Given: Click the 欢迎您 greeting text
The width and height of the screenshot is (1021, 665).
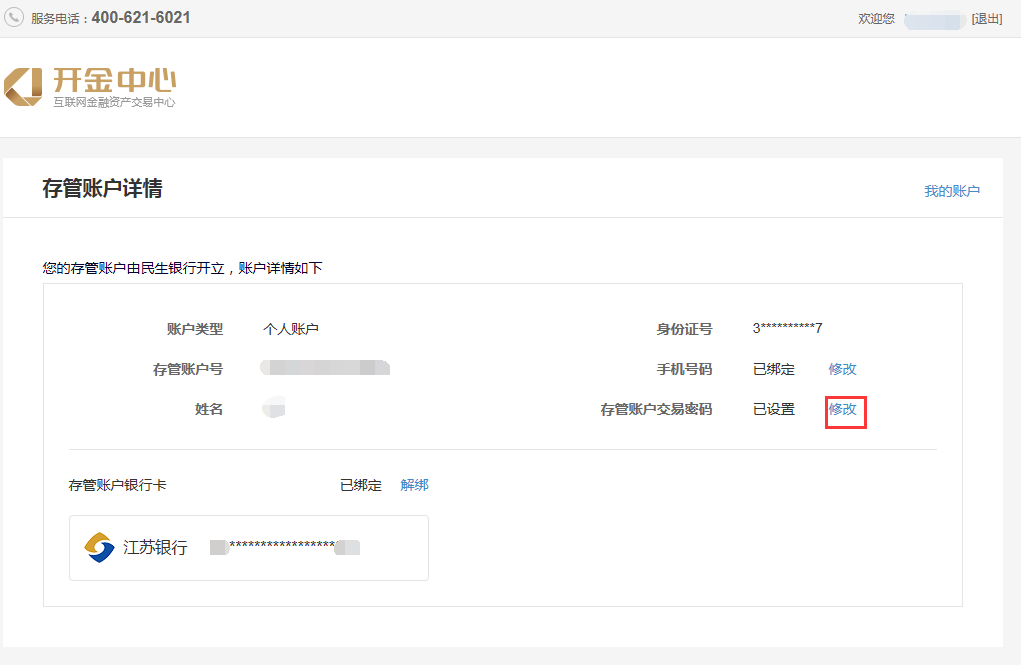Looking at the screenshot, I should (876, 19).
